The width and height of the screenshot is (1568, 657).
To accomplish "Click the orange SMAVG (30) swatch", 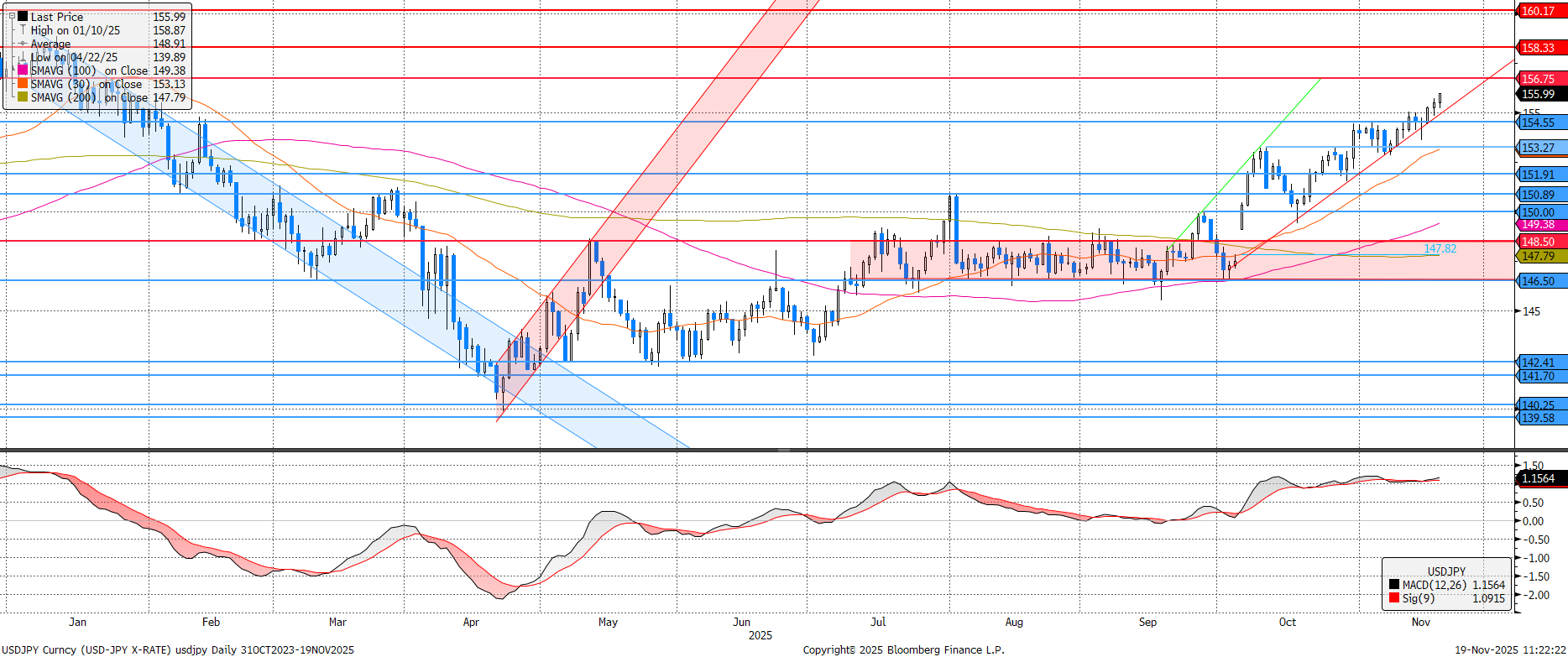I will coord(23,84).
